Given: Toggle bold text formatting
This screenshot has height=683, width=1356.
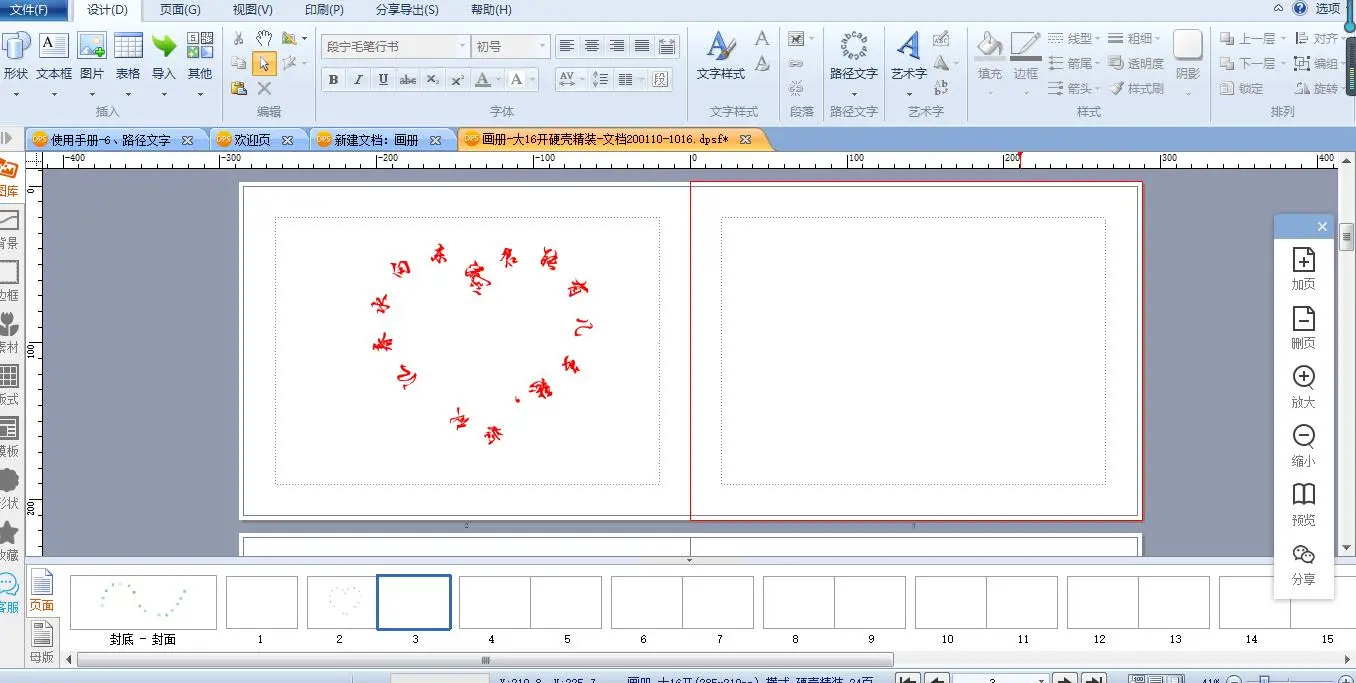Looking at the screenshot, I should pyautogui.click(x=333, y=80).
